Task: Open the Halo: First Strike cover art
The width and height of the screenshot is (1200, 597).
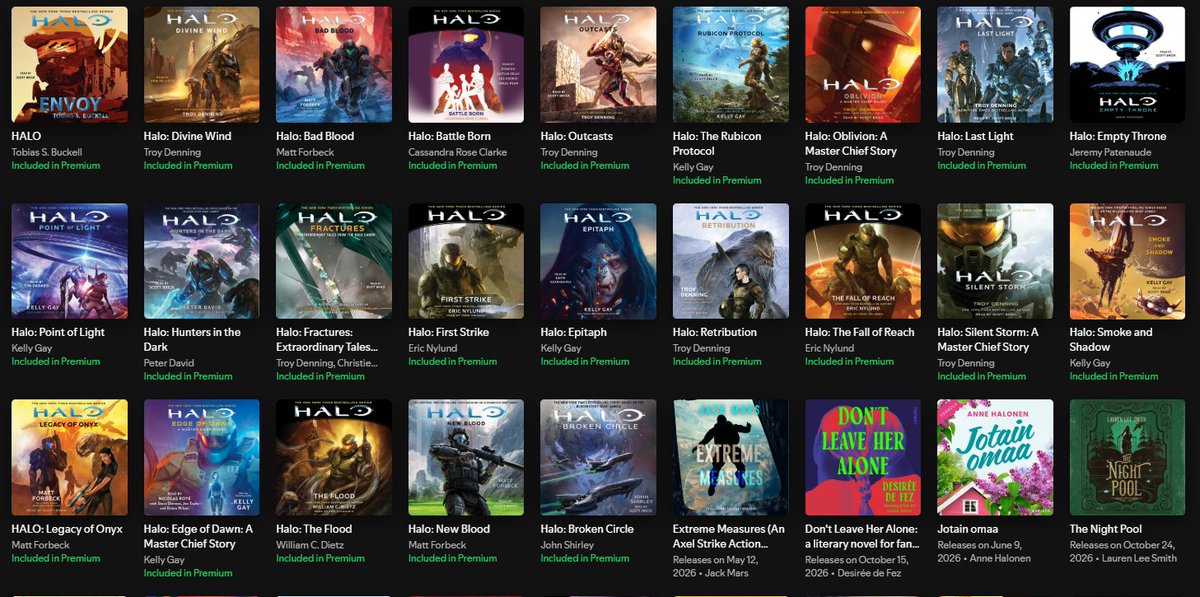Action: [x=466, y=261]
